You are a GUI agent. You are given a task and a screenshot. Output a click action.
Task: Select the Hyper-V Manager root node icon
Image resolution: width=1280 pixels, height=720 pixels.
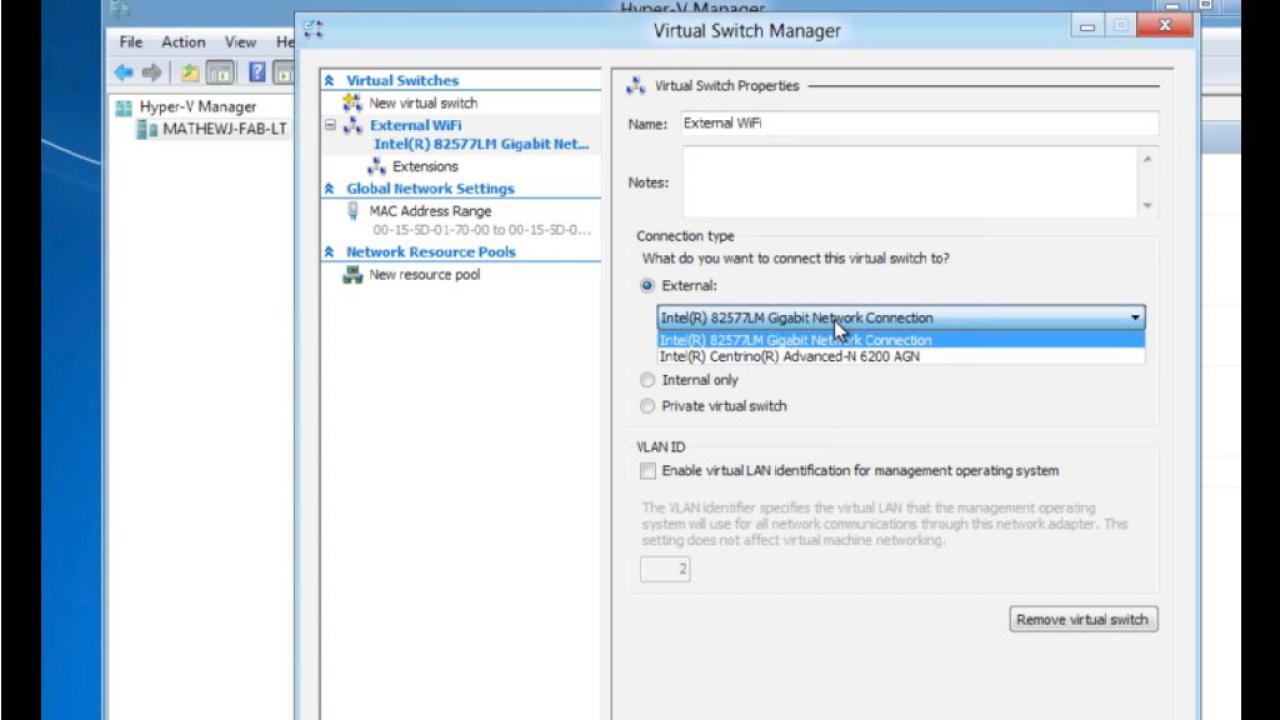(123, 107)
